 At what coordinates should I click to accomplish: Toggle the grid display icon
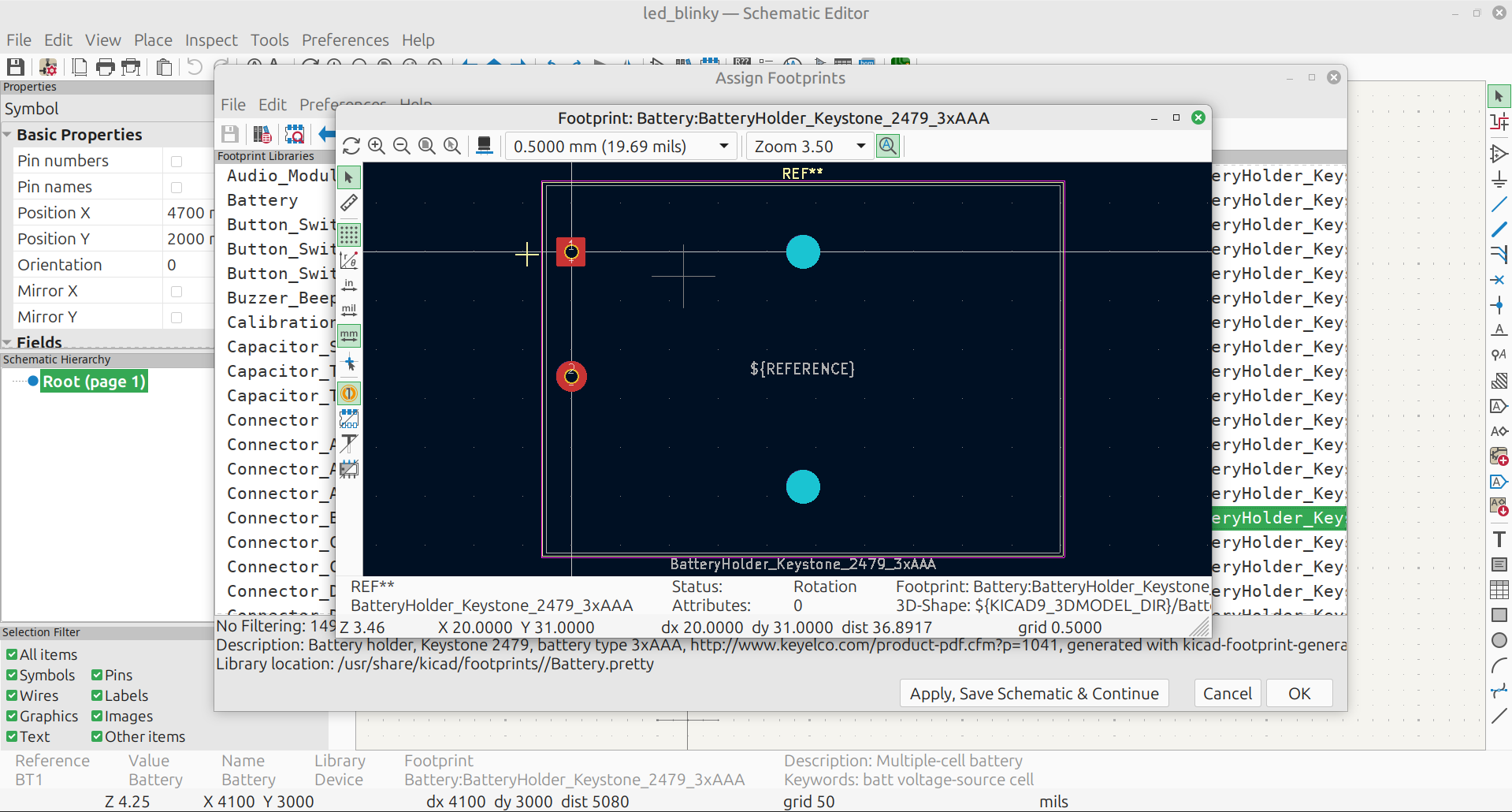pyautogui.click(x=349, y=234)
